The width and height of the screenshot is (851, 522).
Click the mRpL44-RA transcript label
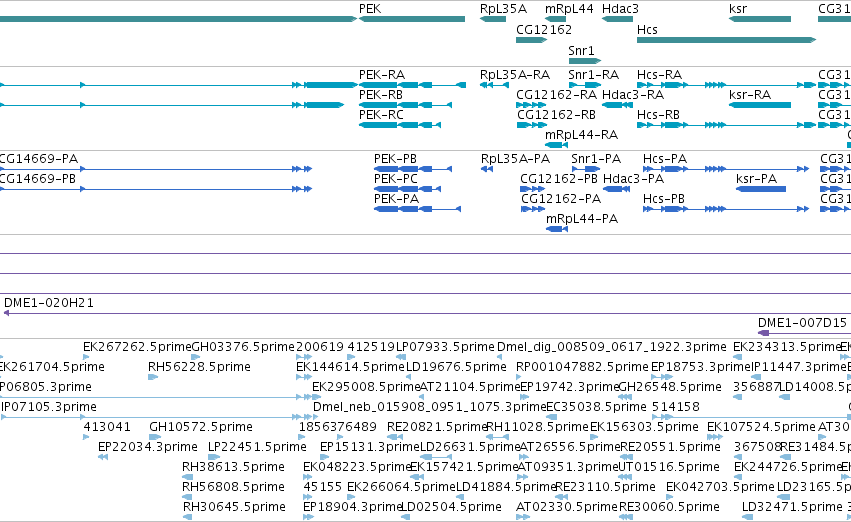point(581,135)
